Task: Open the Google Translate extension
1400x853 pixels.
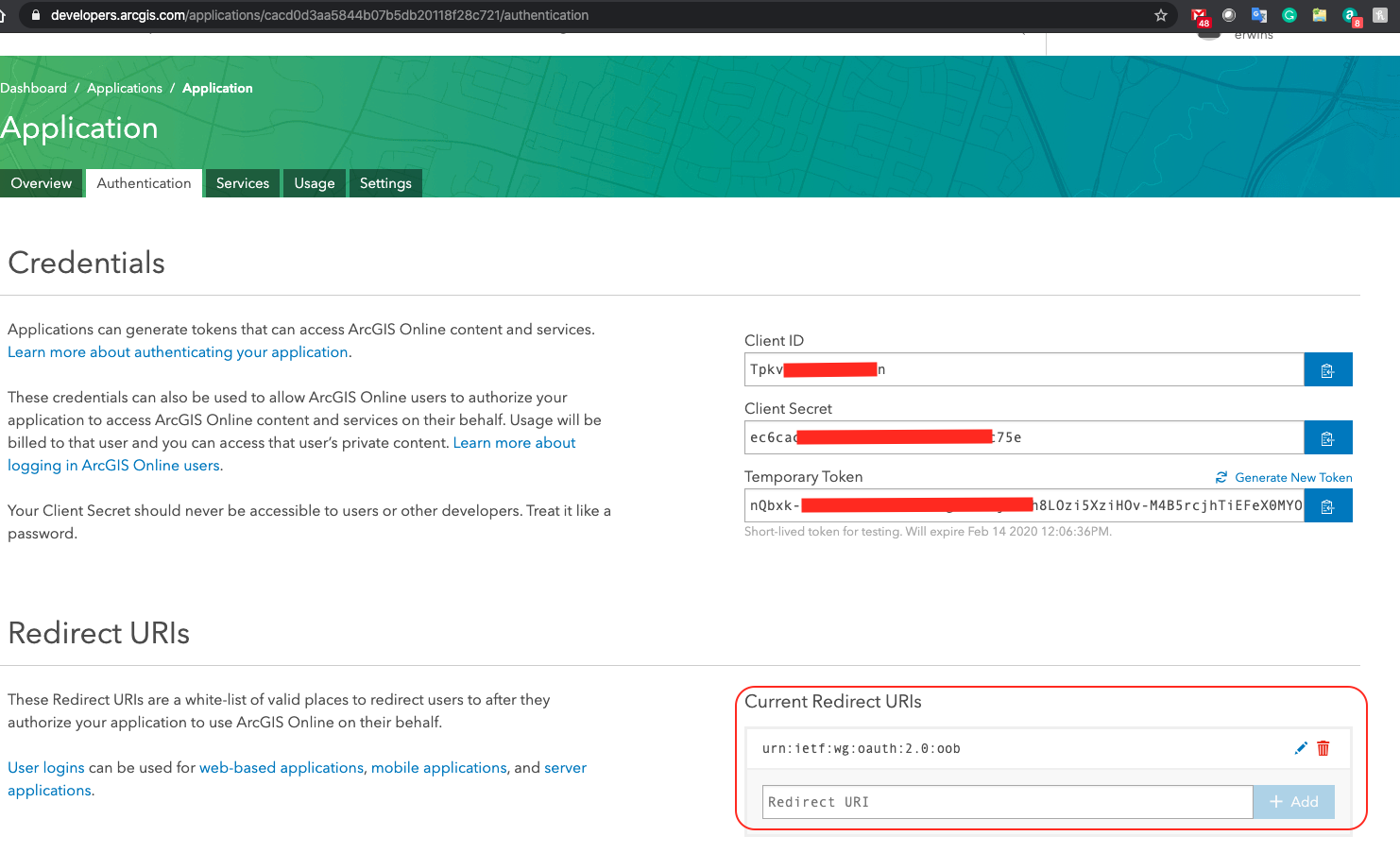Action: (1258, 15)
